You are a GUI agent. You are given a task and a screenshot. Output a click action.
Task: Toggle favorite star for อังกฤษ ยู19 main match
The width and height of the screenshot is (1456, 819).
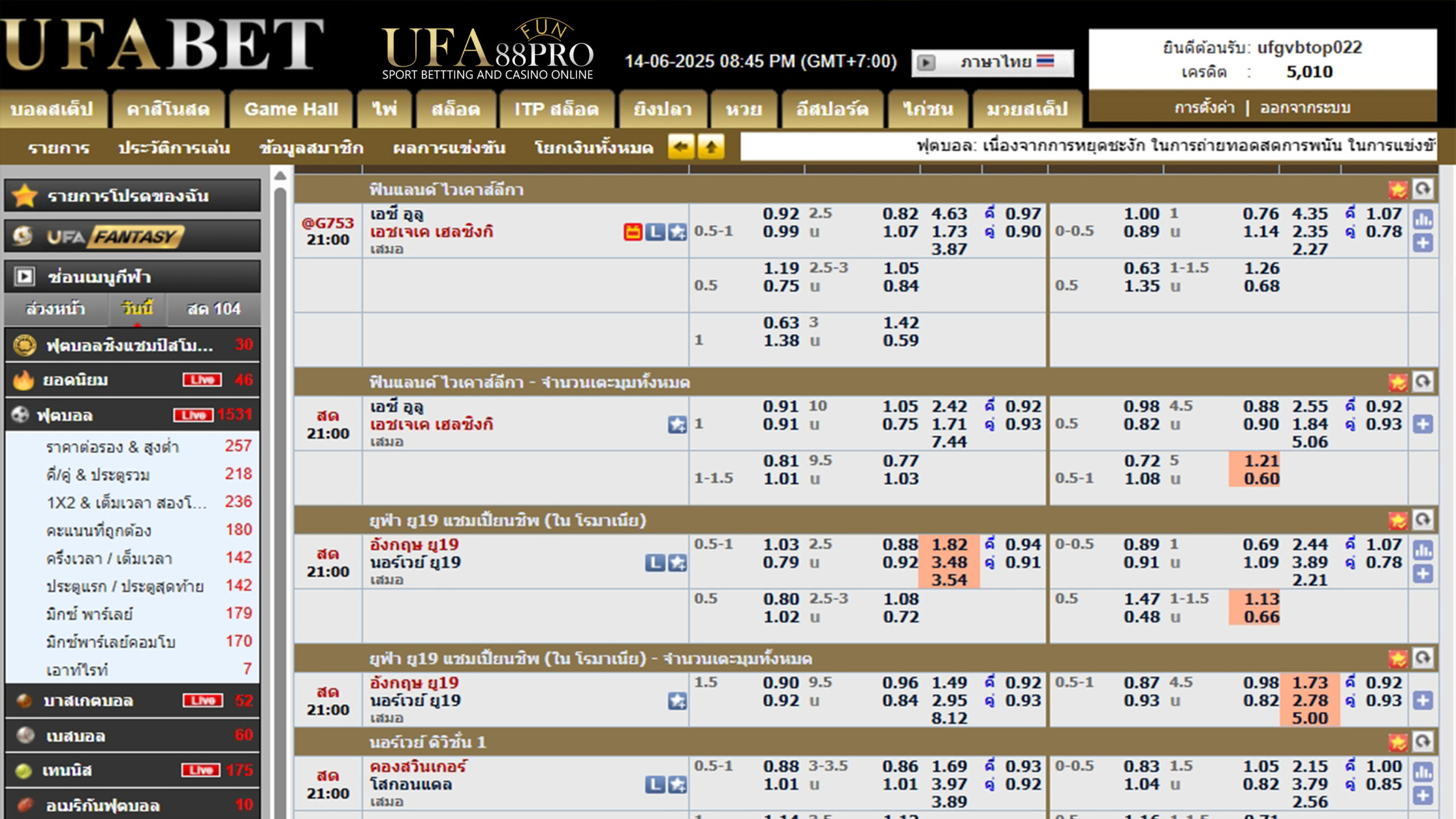coord(677,563)
